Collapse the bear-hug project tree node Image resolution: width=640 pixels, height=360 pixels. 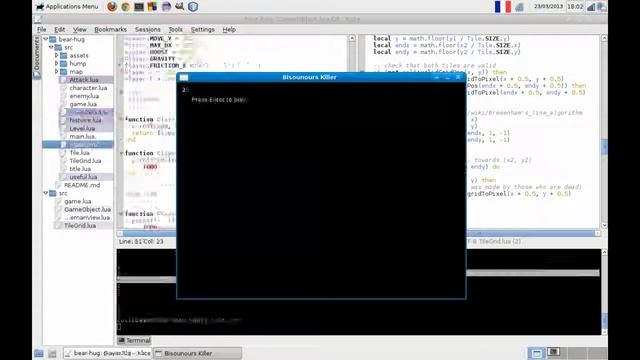(46, 39)
